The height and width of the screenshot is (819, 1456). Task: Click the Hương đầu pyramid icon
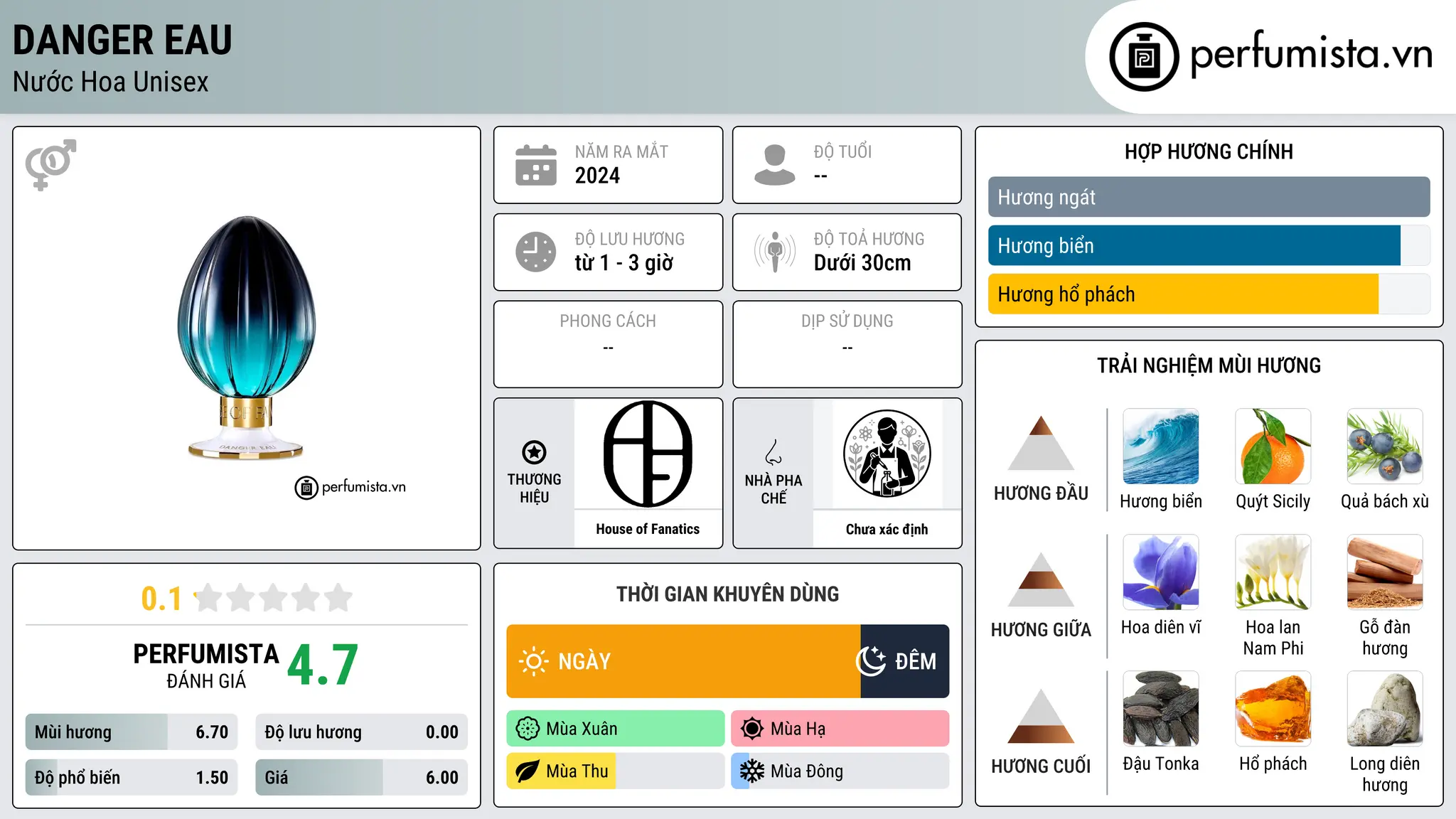coord(1041,443)
